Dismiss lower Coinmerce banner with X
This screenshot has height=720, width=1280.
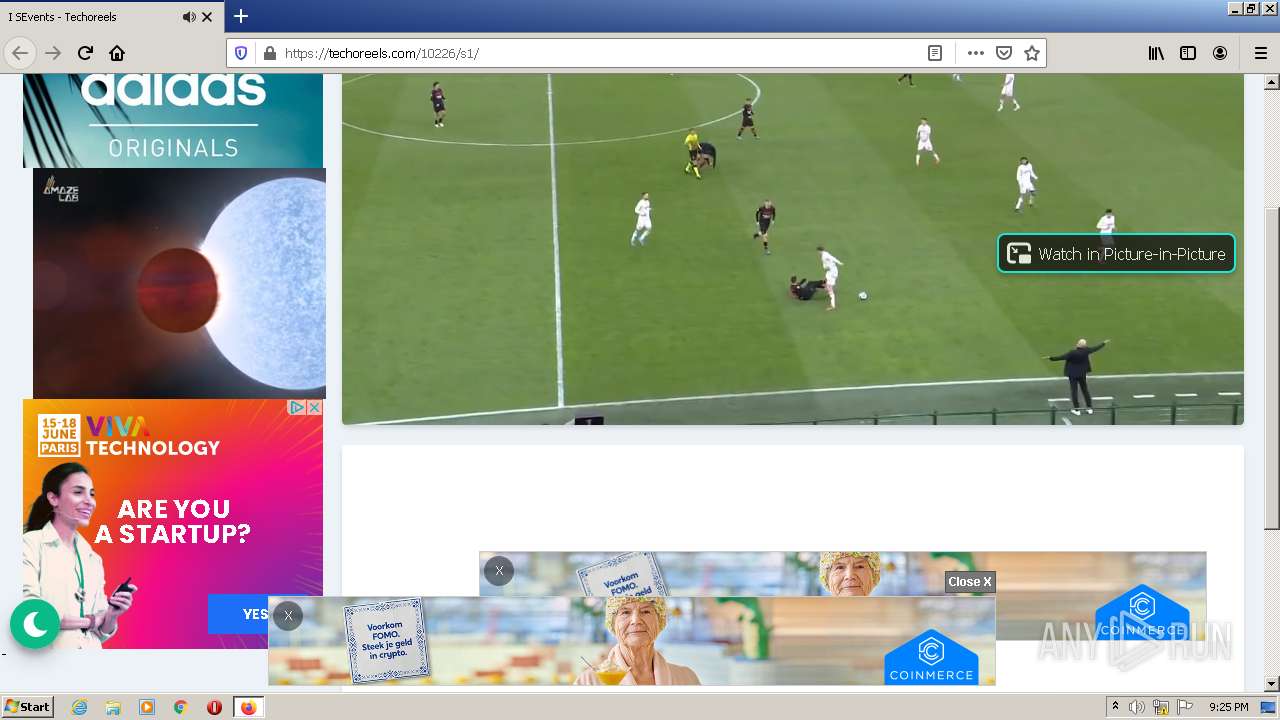[x=288, y=616]
